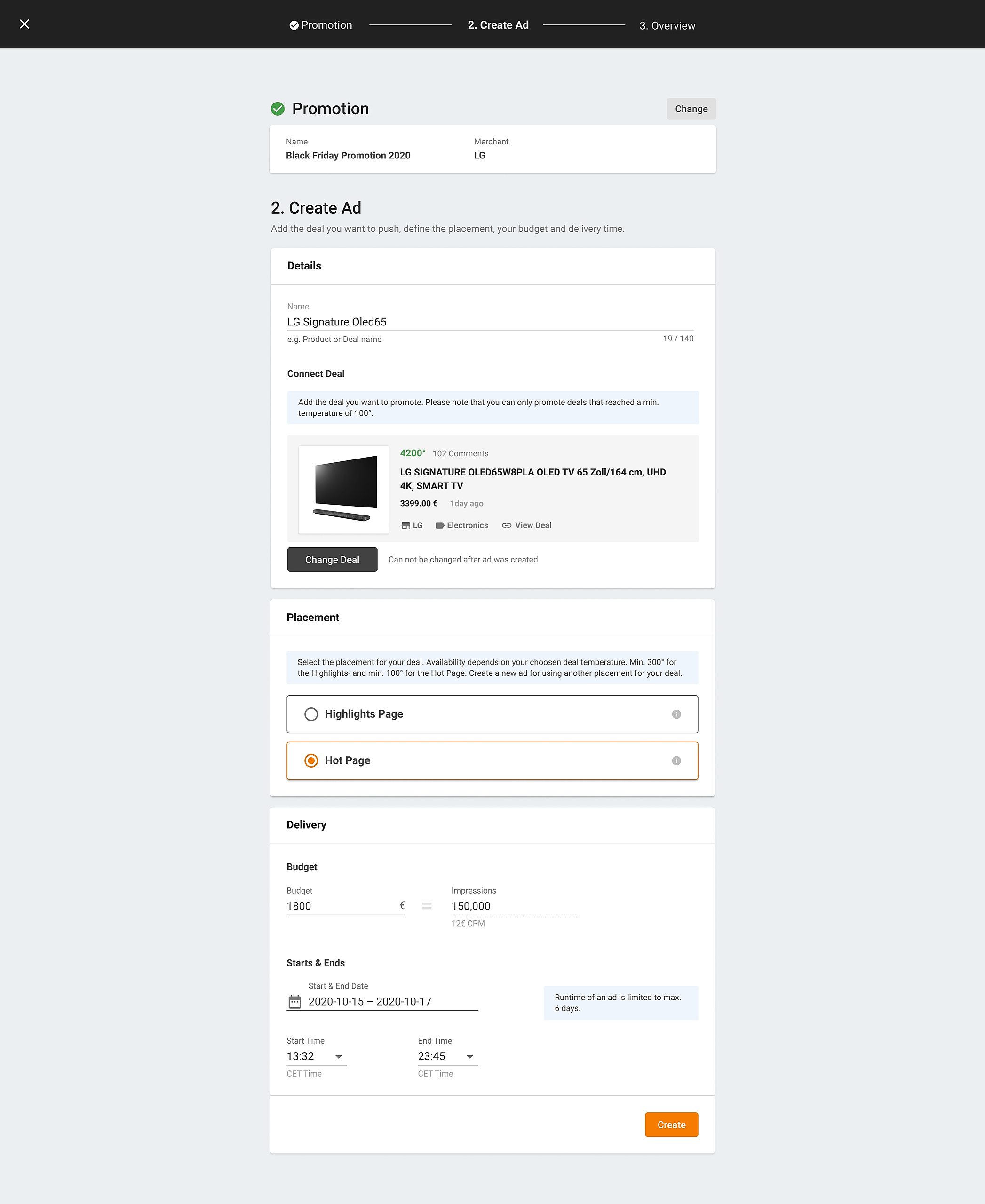The image size is (985, 1204).
Task: Click the Highlights Page info icon
Action: (676, 714)
